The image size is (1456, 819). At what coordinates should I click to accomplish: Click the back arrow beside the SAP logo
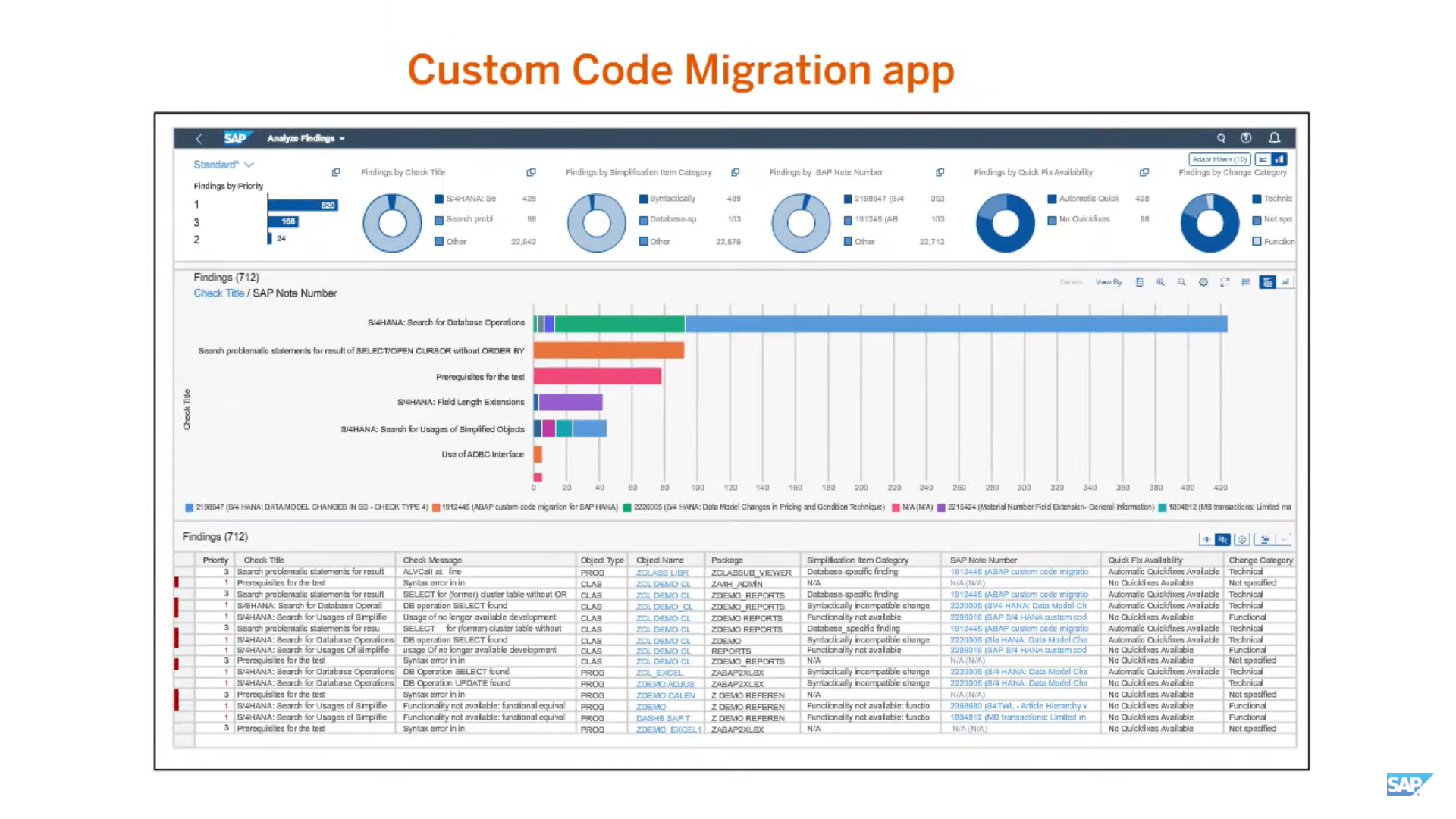point(199,138)
